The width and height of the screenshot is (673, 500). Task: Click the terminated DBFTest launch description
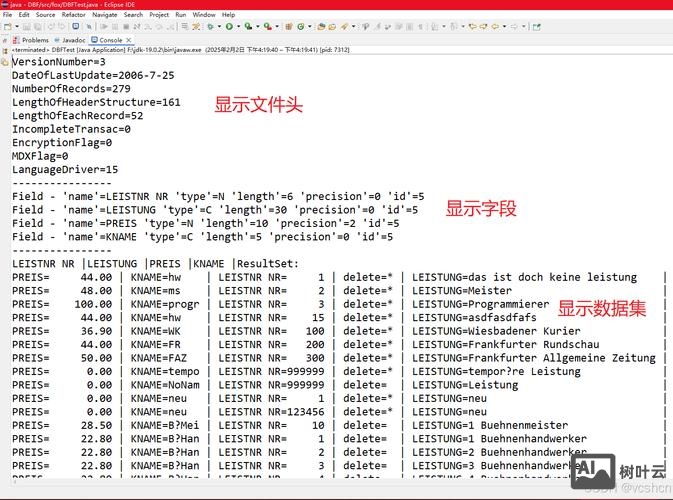(181, 50)
